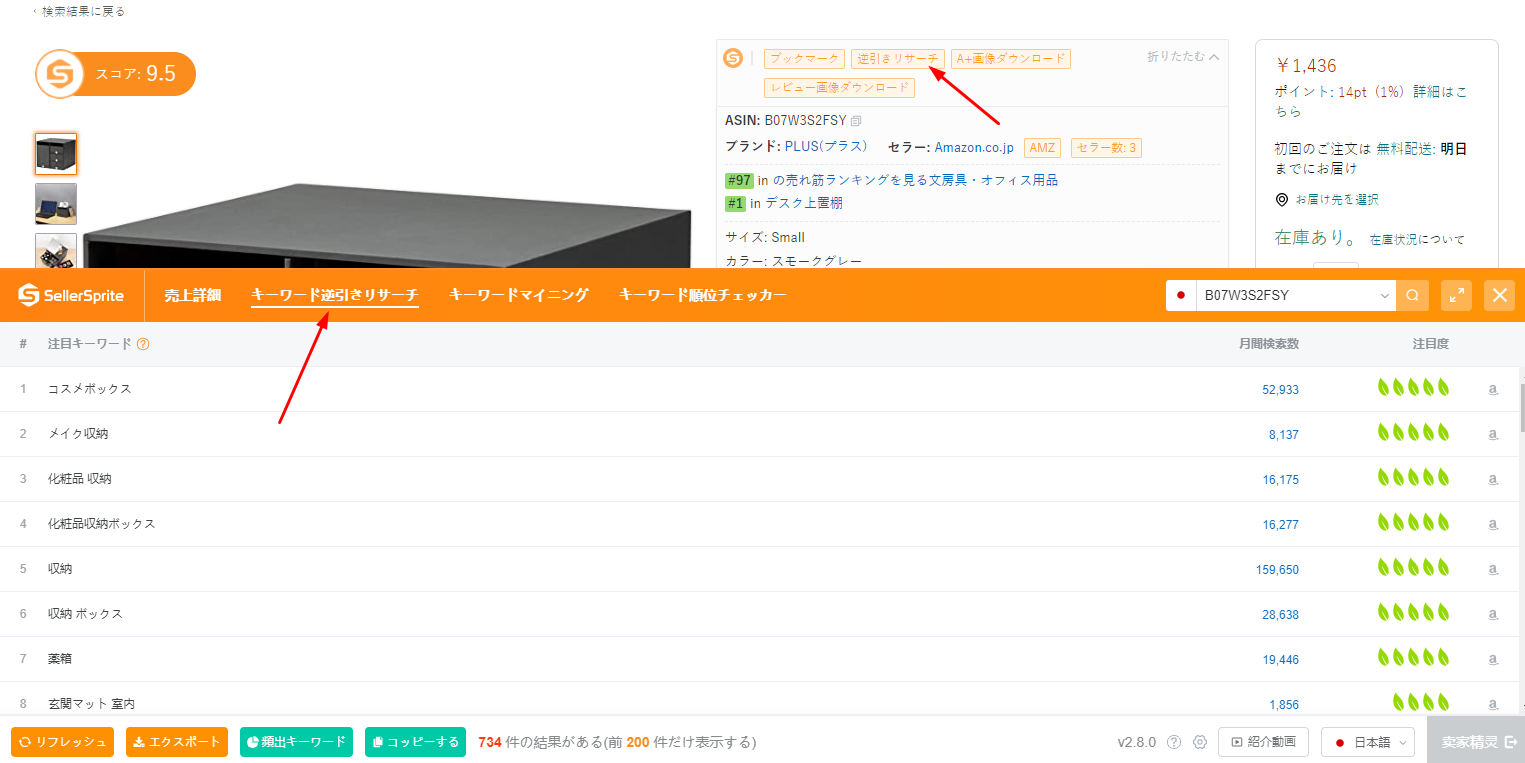This screenshot has height=763, width=1525.
Task: Switch to the 売上詳細 tab
Action: [x=192, y=295]
